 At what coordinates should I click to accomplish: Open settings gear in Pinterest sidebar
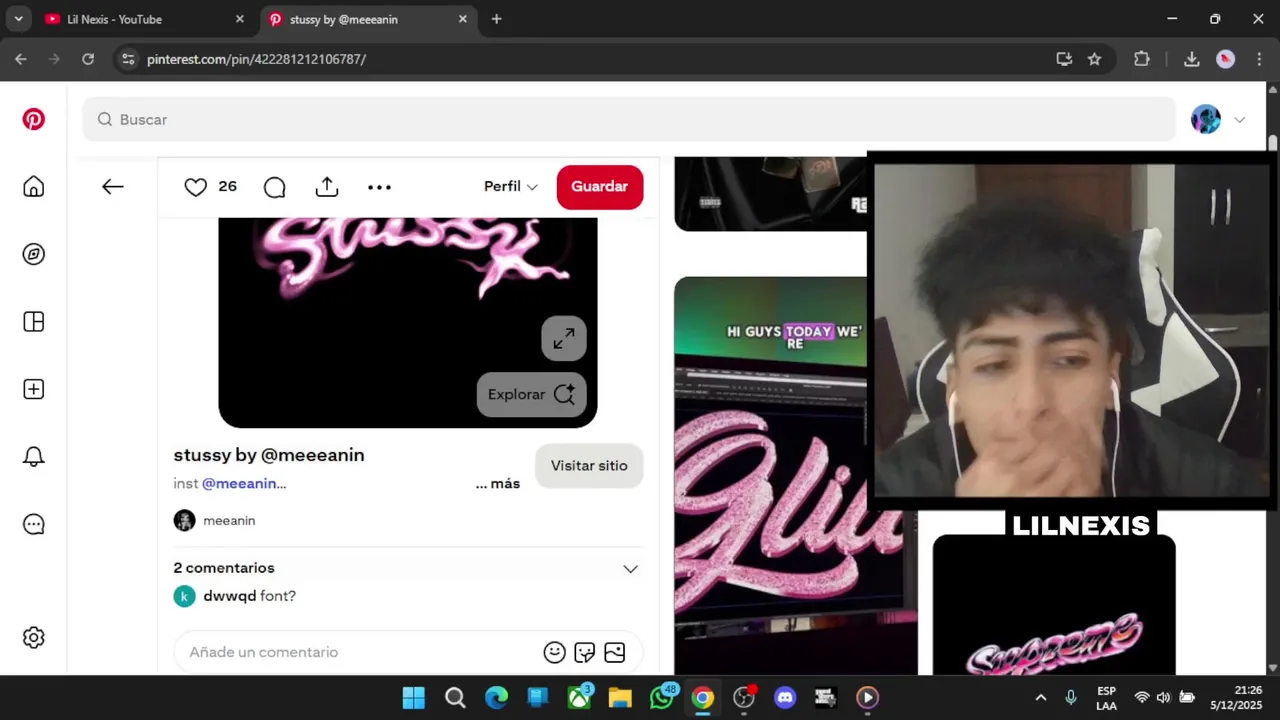tap(34, 637)
